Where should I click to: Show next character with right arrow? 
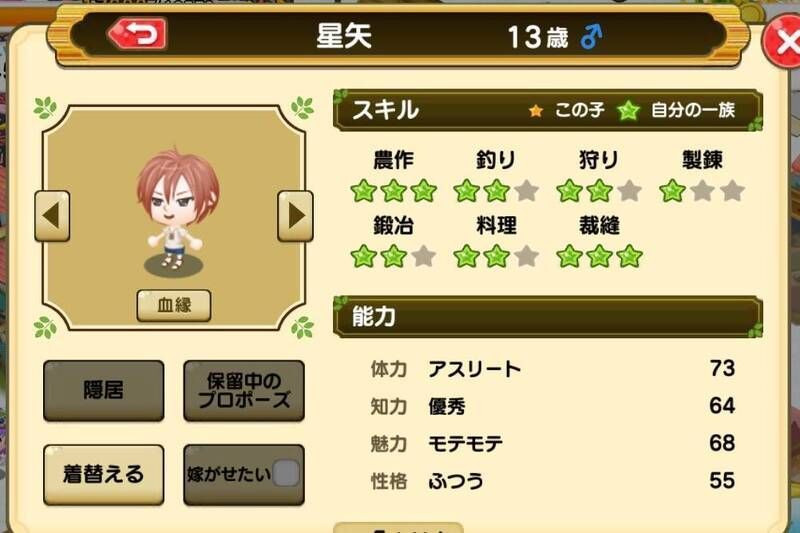[x=295, y=216]
